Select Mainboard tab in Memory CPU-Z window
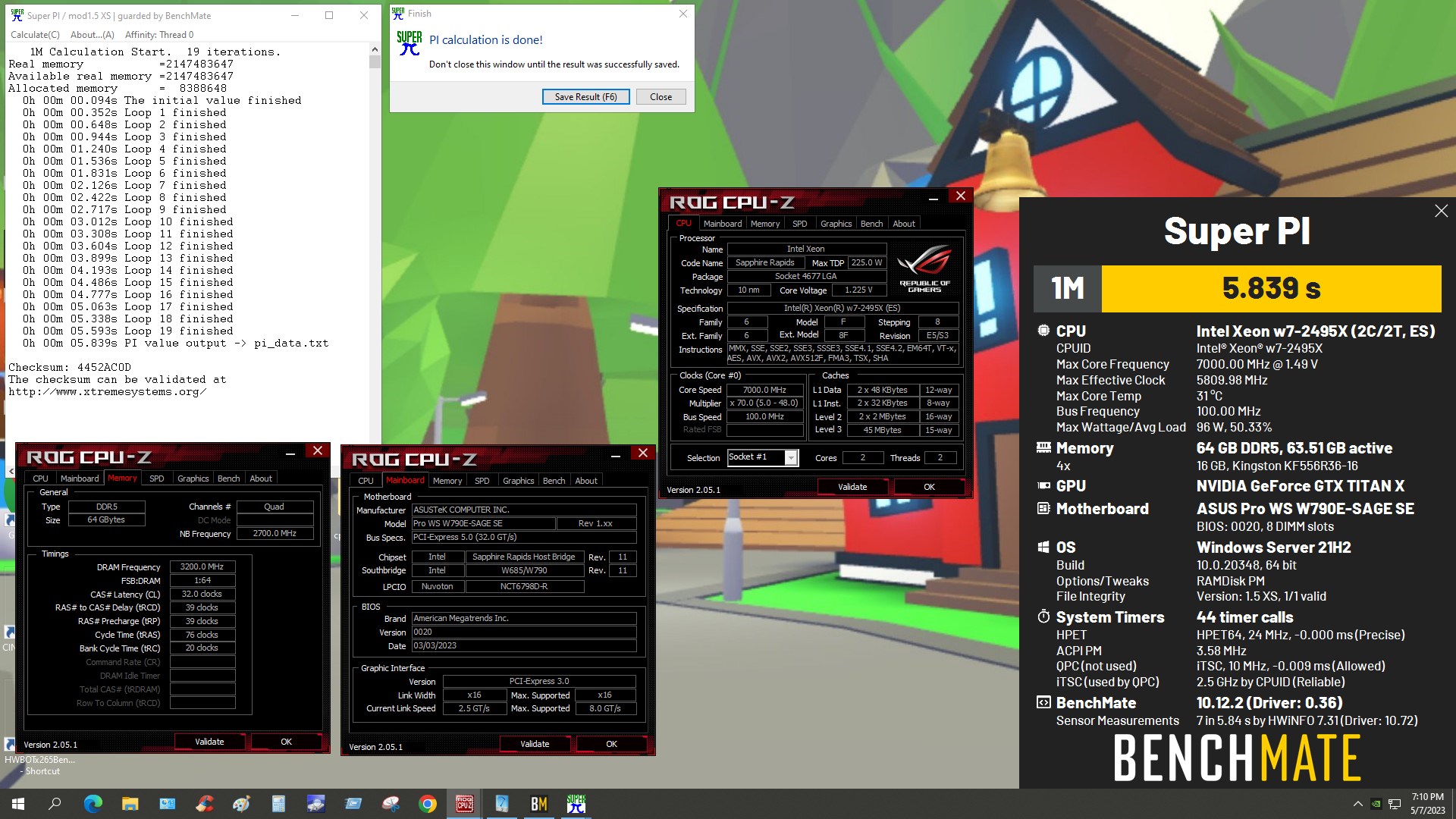 point(80,479)
